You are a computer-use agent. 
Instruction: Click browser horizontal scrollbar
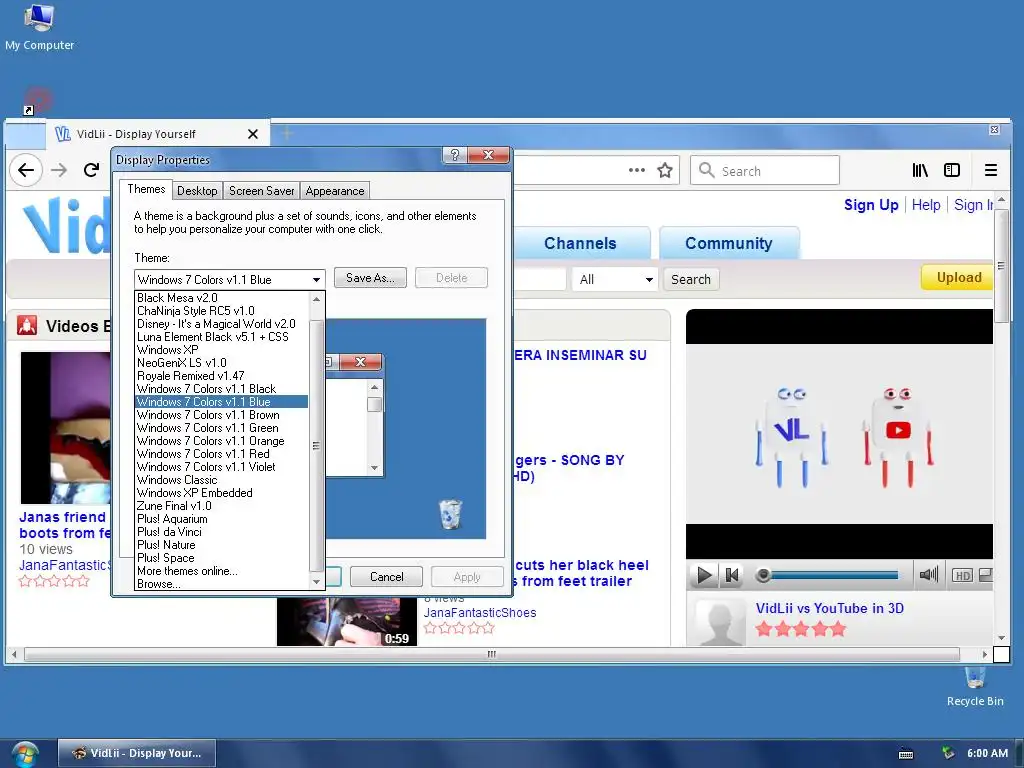pyautogui.click(x=492, y=654)
